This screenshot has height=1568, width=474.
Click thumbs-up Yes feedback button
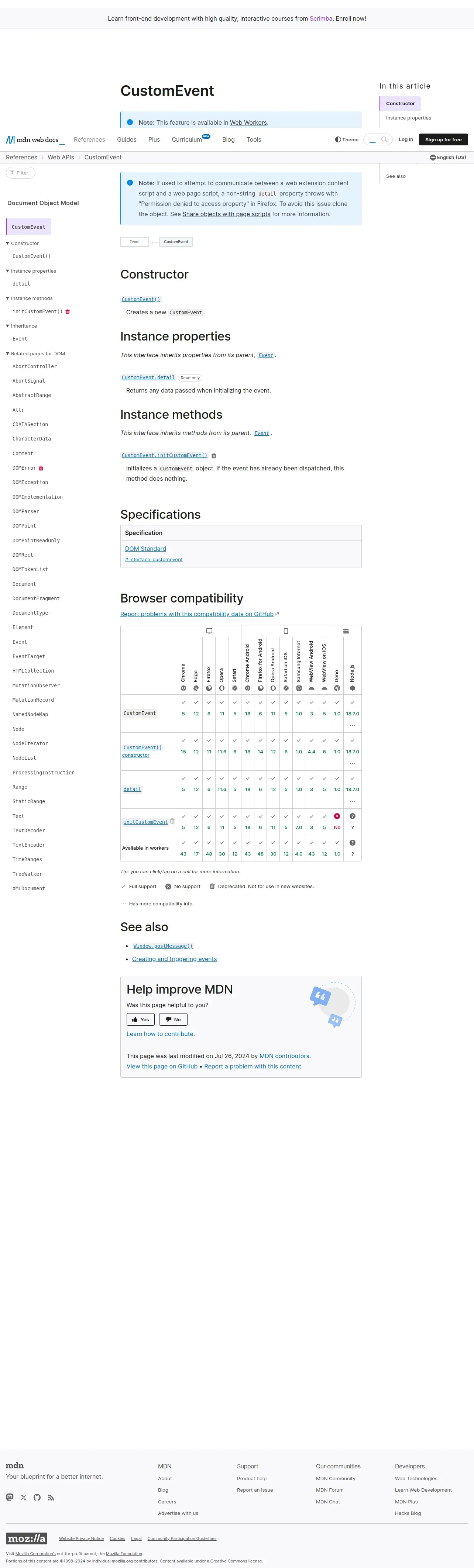[140, 1019]
